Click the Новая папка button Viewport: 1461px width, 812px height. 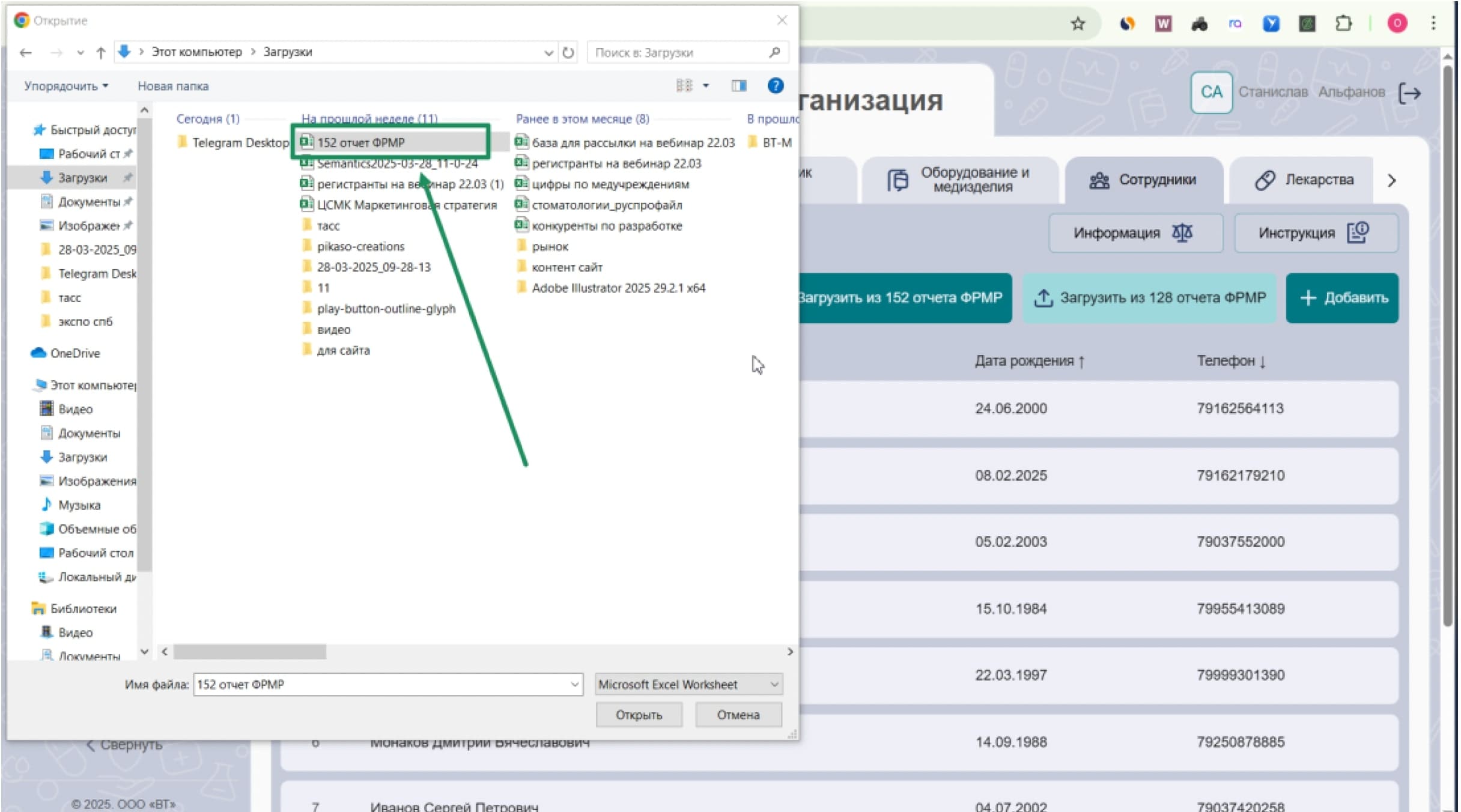coord(173,86)
